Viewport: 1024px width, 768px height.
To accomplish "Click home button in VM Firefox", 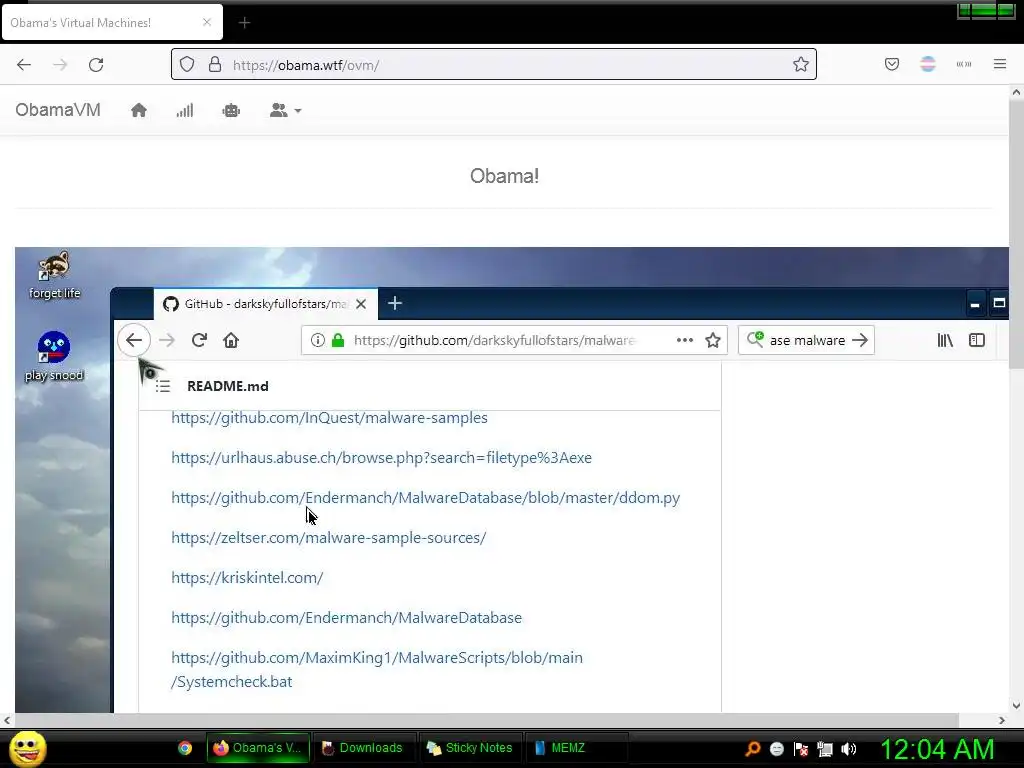I will [231, 340].
